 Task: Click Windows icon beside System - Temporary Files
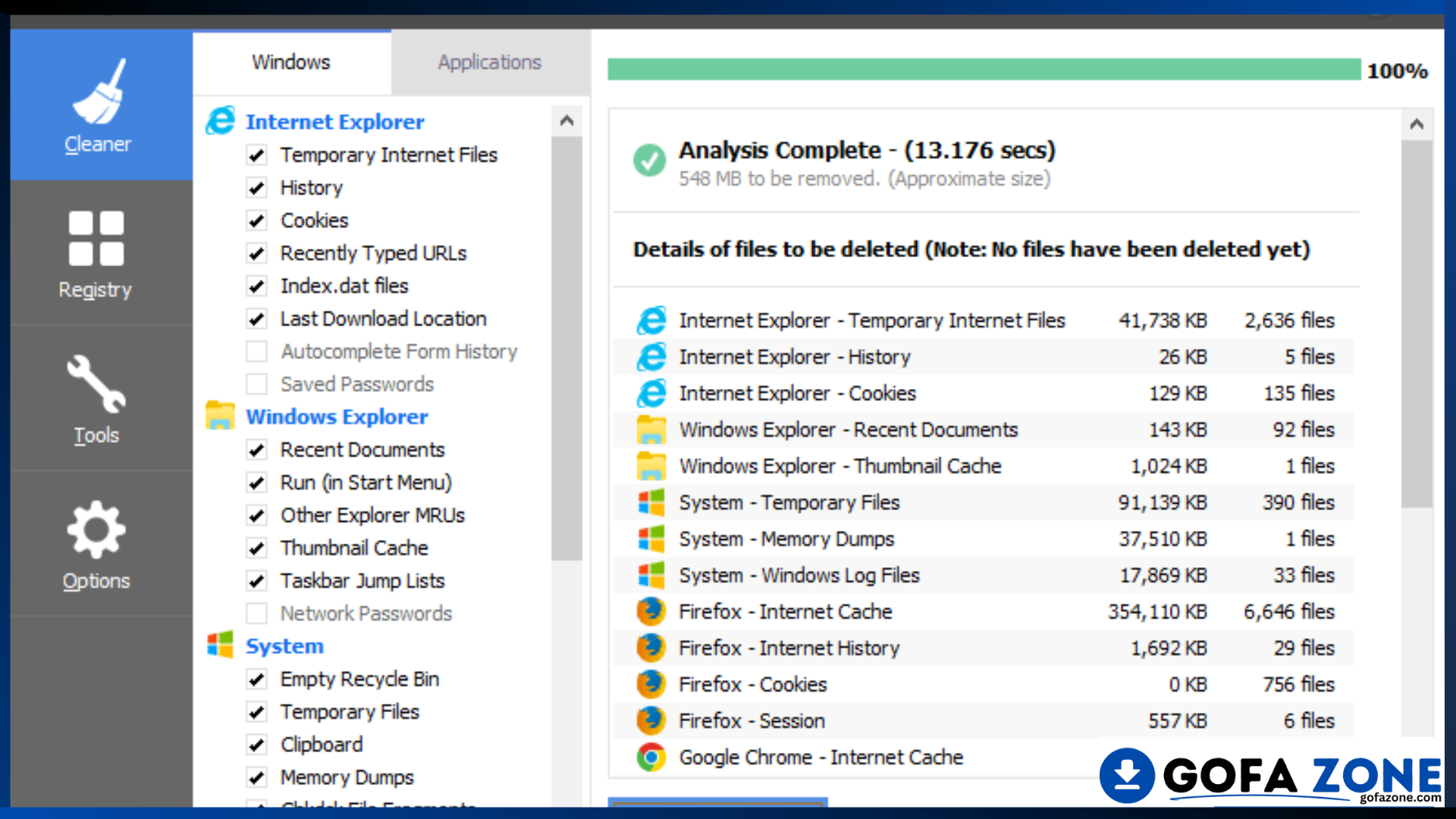651,502
